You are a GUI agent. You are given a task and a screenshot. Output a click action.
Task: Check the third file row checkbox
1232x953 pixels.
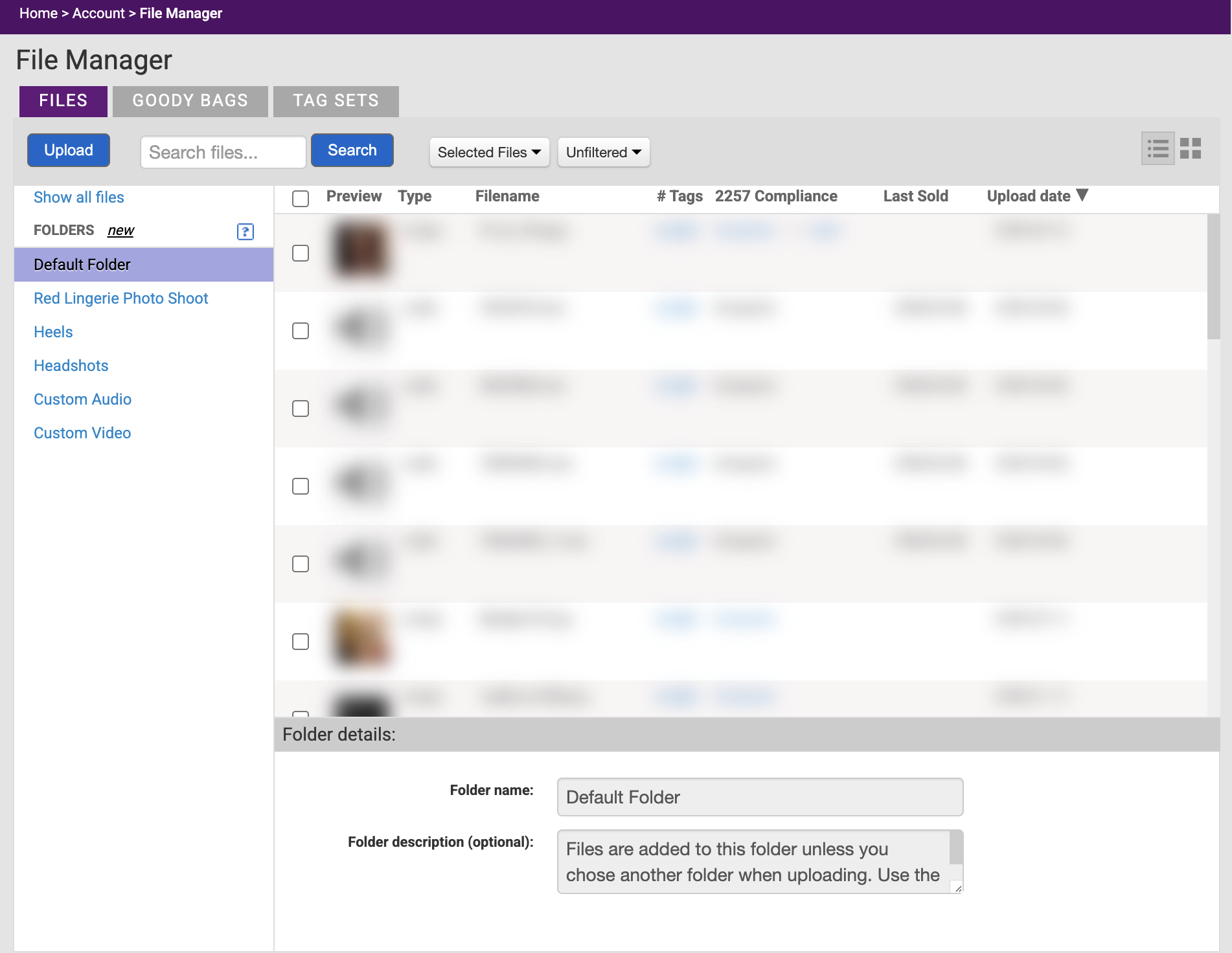pos(301,409)
